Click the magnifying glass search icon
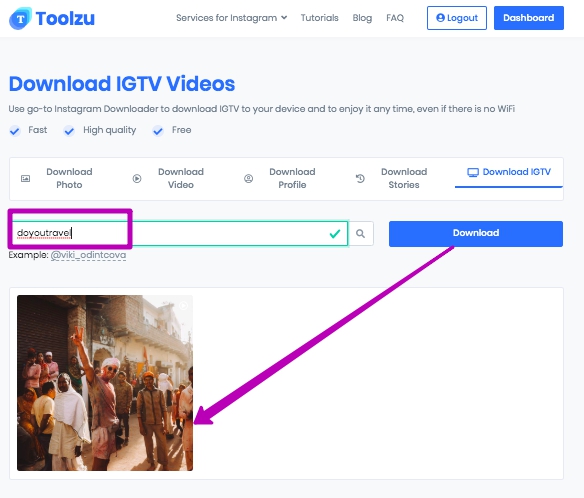 click(360, 234)
